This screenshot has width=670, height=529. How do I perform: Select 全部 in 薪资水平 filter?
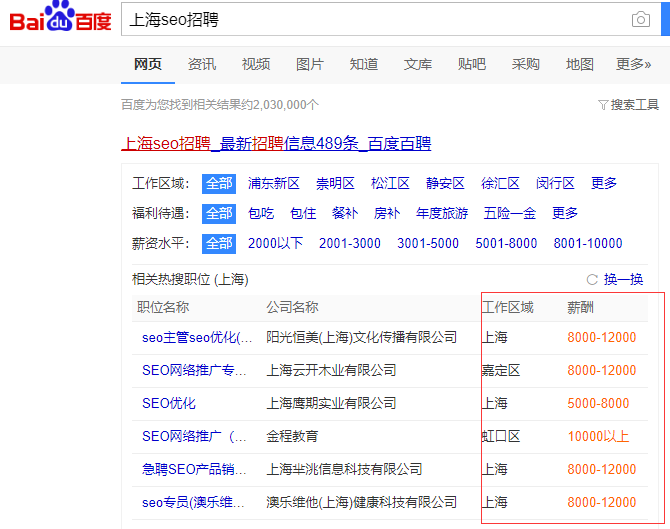219,243
